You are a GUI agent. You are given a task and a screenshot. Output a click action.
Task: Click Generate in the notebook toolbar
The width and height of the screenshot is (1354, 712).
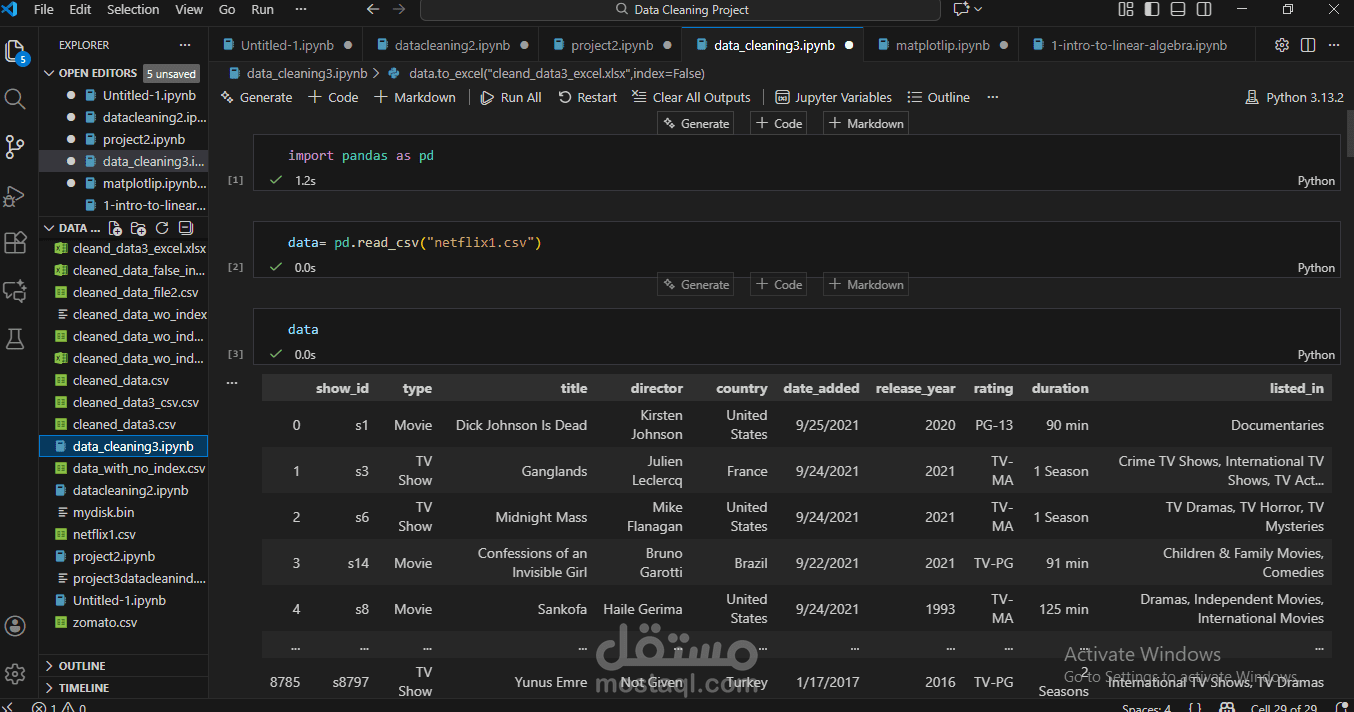[x=255, y=97]
